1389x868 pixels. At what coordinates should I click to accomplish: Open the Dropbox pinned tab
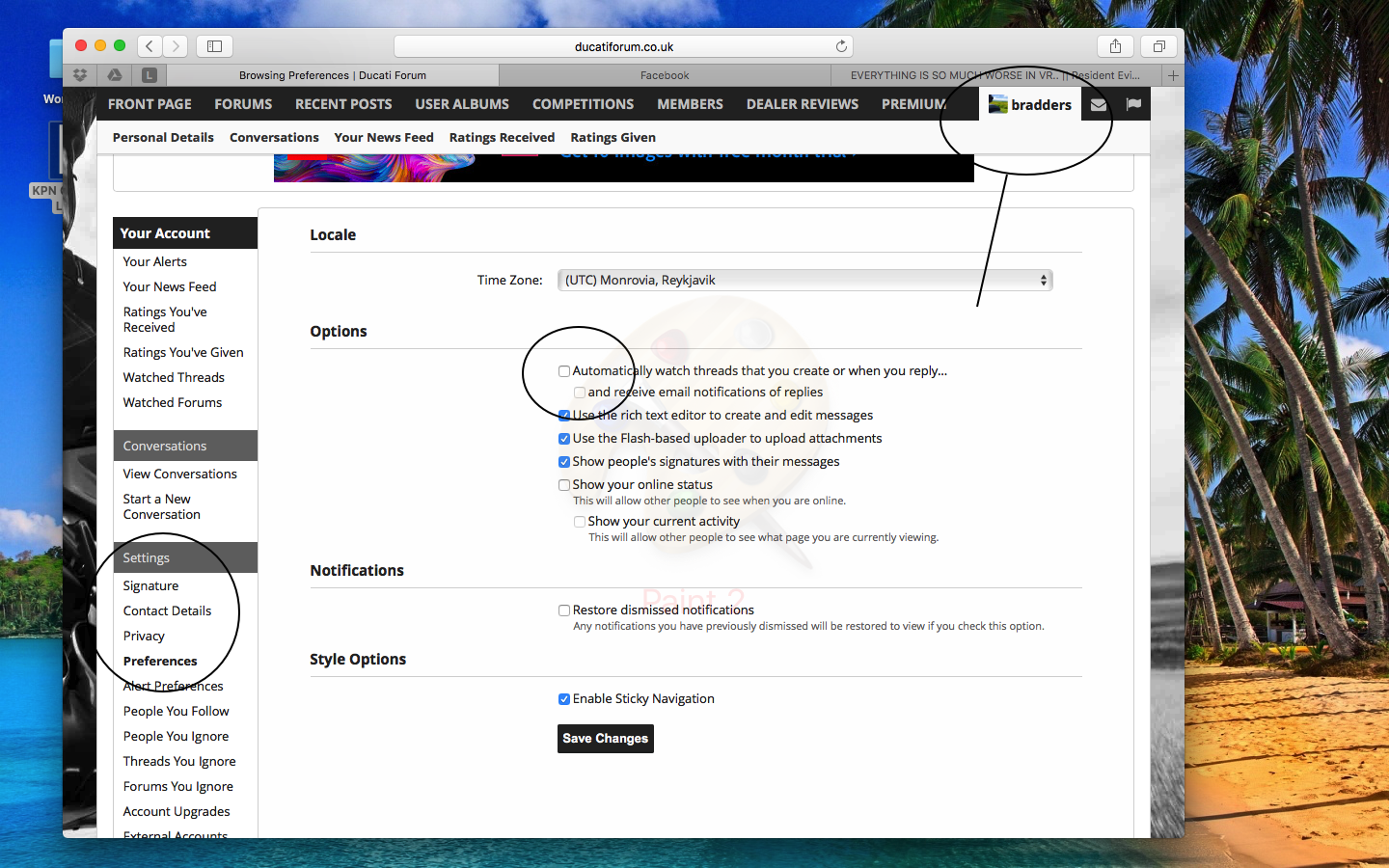pyautogui.click(x=80, y=75)
